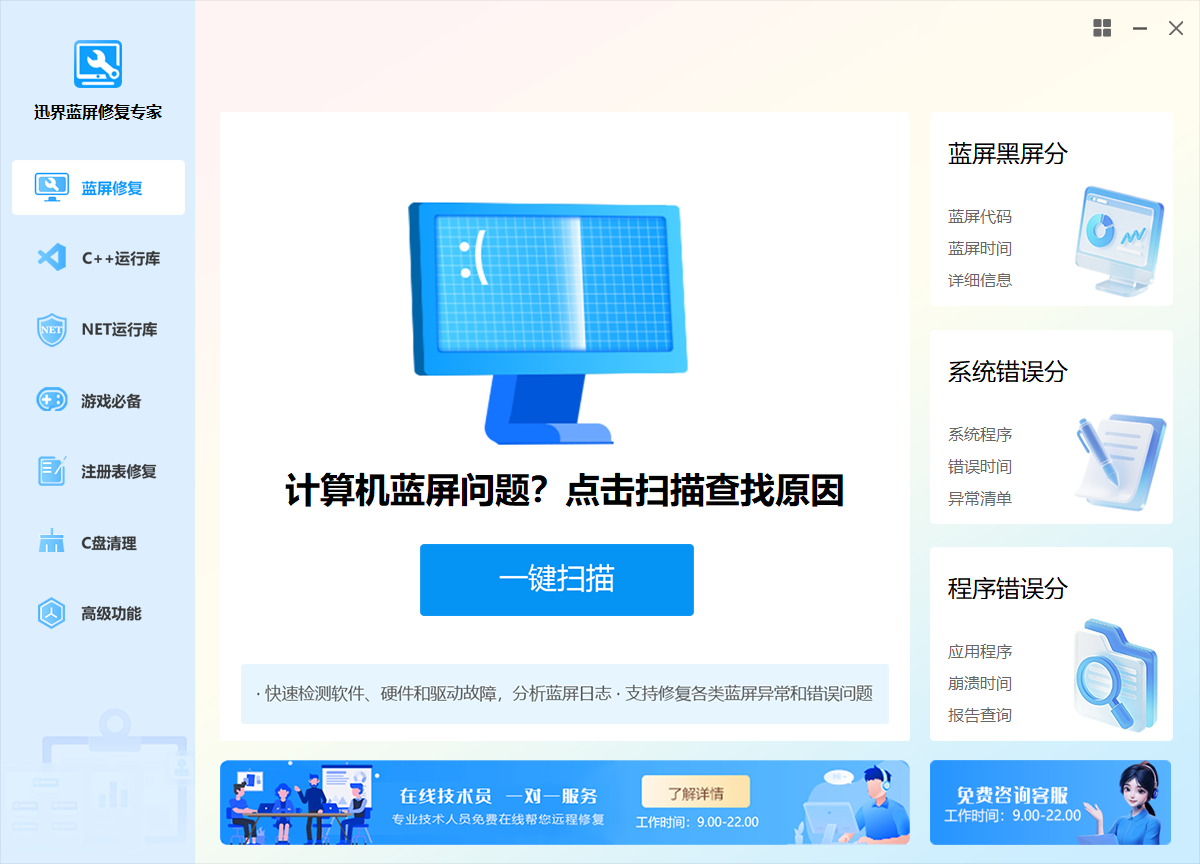1200x864 pixels.
Task: Click the blue-screen monitor illustration
Action: pyautogui.click(x=548, y=320)
